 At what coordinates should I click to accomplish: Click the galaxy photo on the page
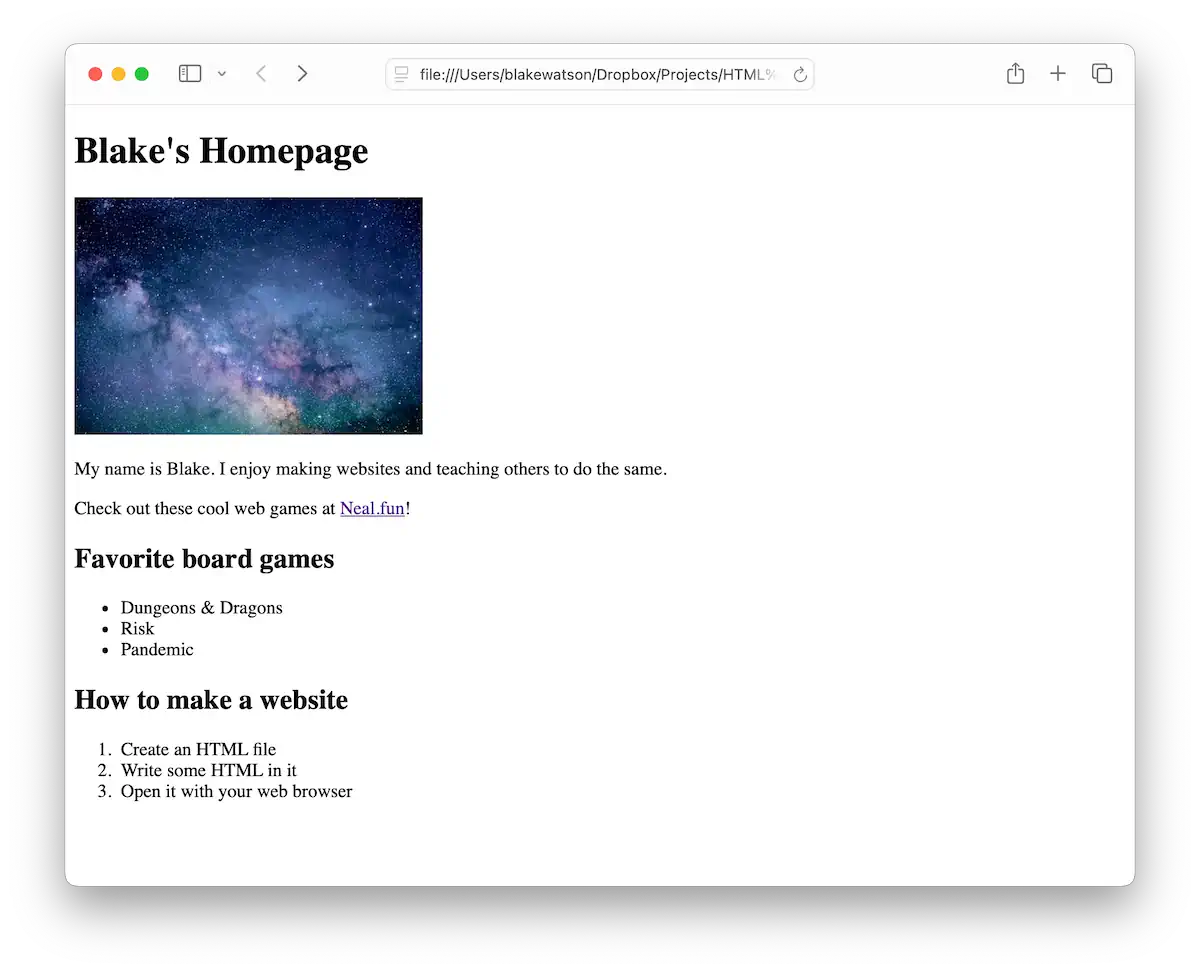[248, 316]
